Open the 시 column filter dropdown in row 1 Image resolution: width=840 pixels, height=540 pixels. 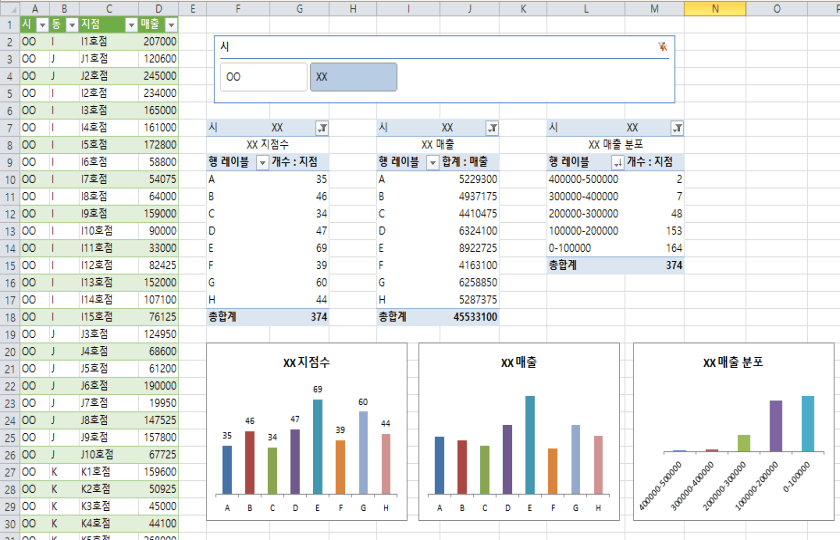tap(42, 24)
